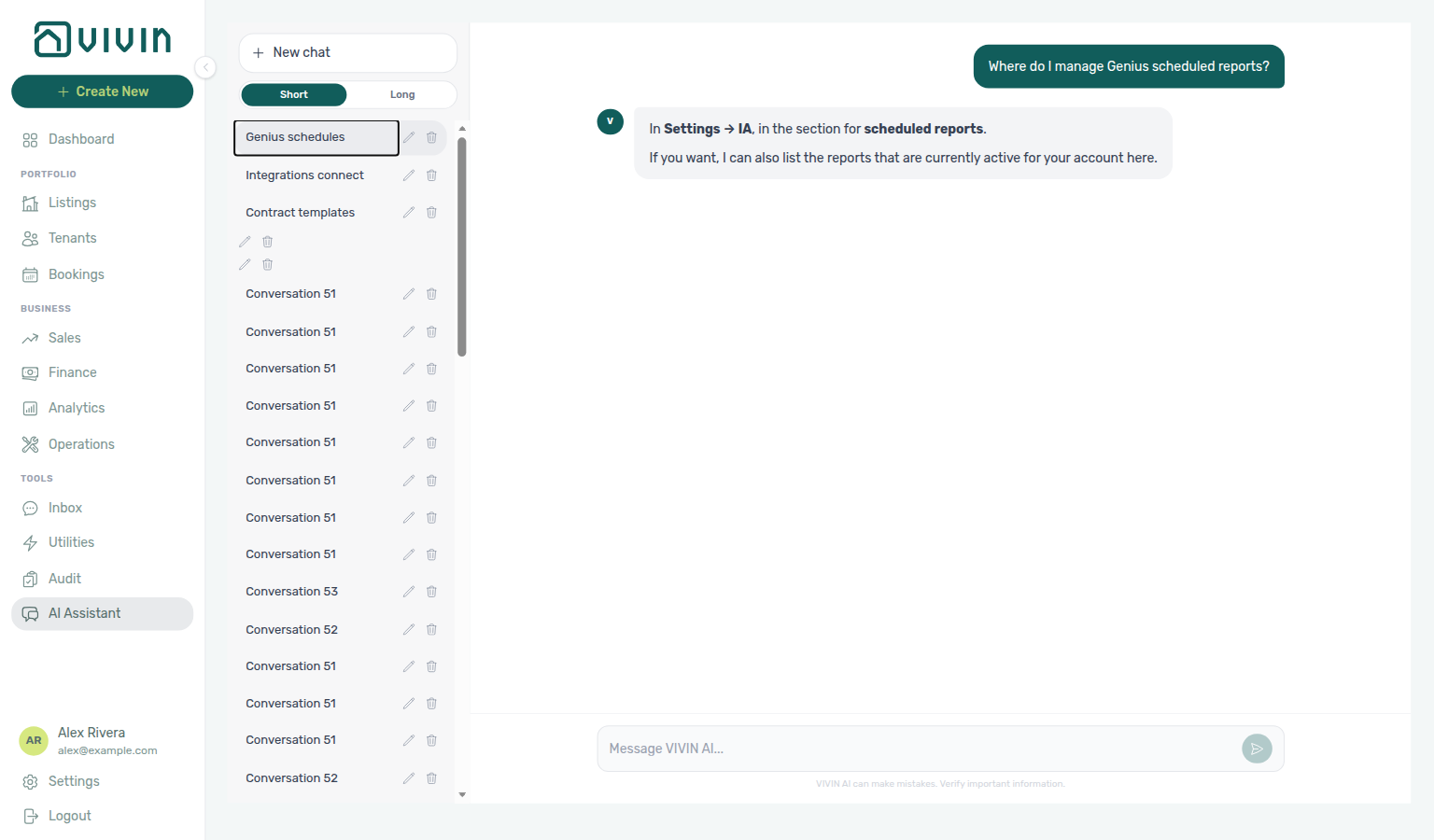Viewport: 1434px width, 840px height.
Task: Open the Conversation 53 chat
Action: pos(316,592)
